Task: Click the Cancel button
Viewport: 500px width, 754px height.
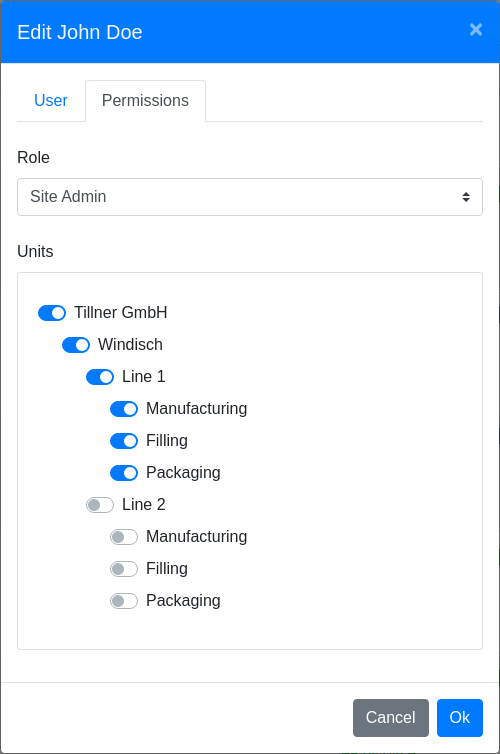Action: 391,717
